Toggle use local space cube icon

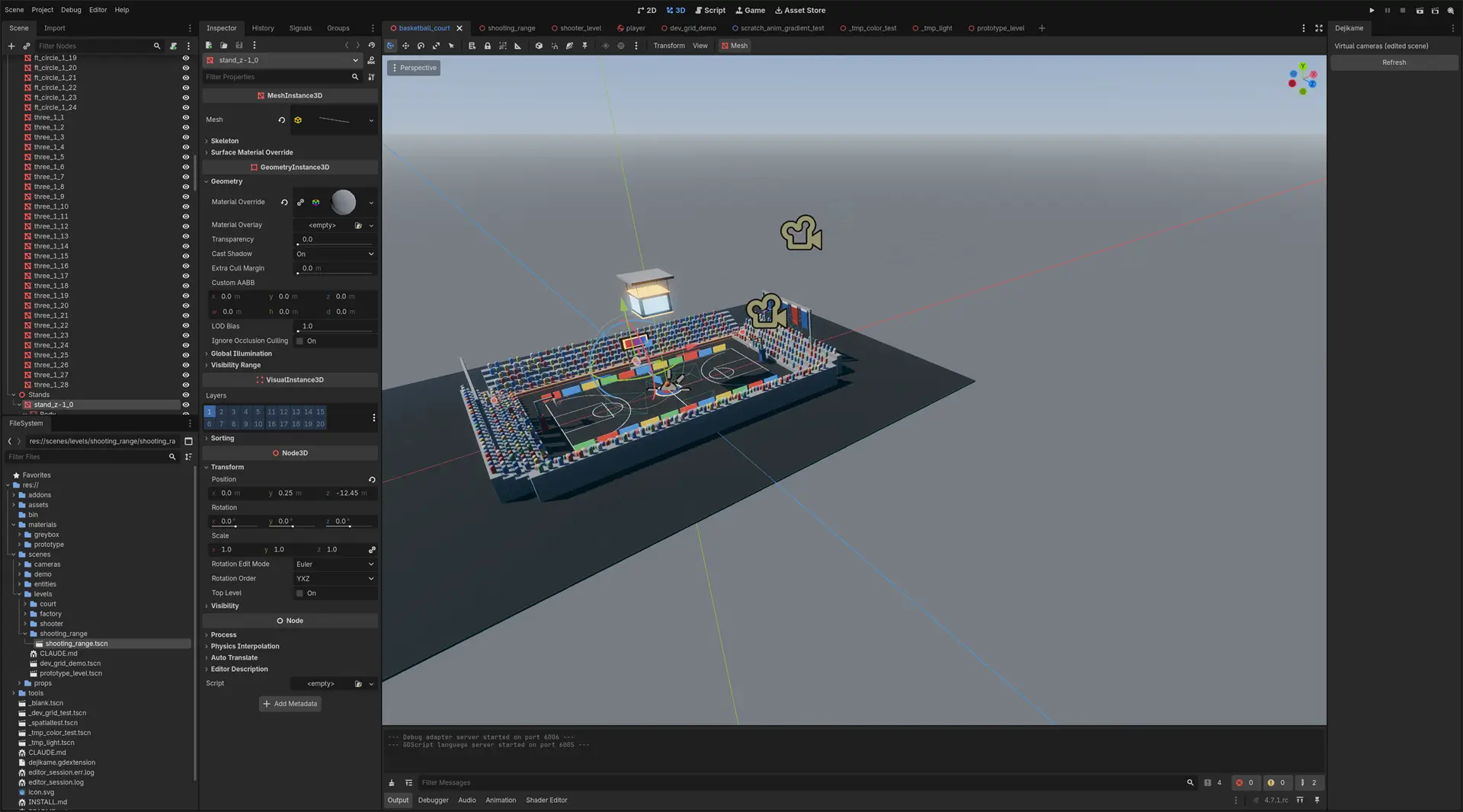[539, 46]
